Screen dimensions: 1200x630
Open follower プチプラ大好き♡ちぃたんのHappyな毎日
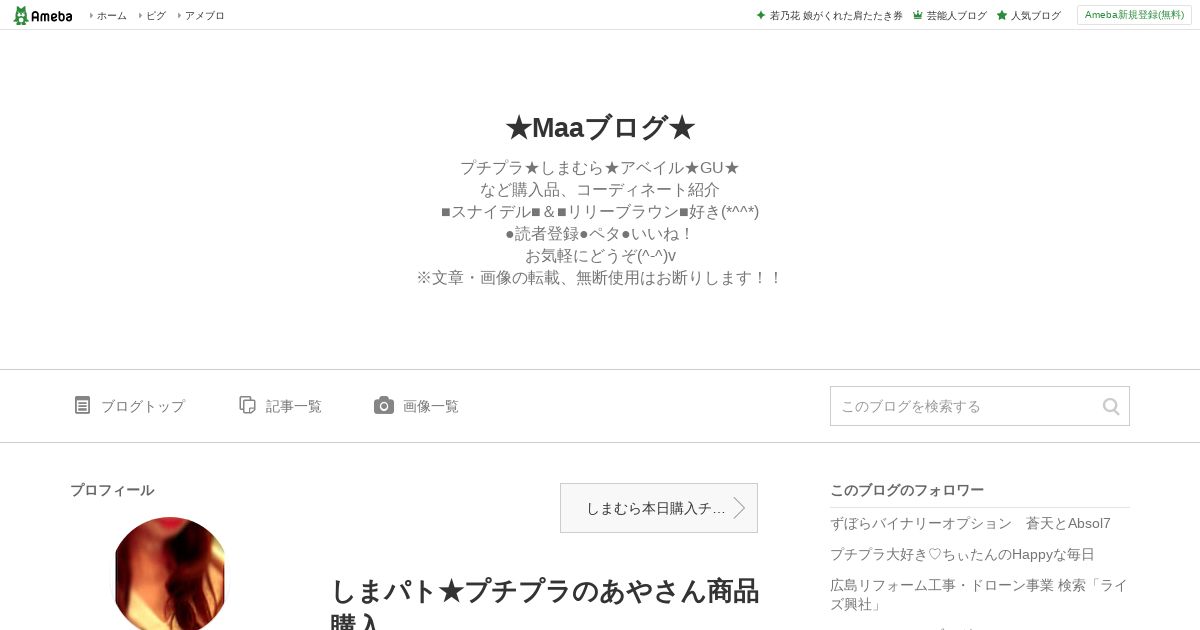[962, 554]
